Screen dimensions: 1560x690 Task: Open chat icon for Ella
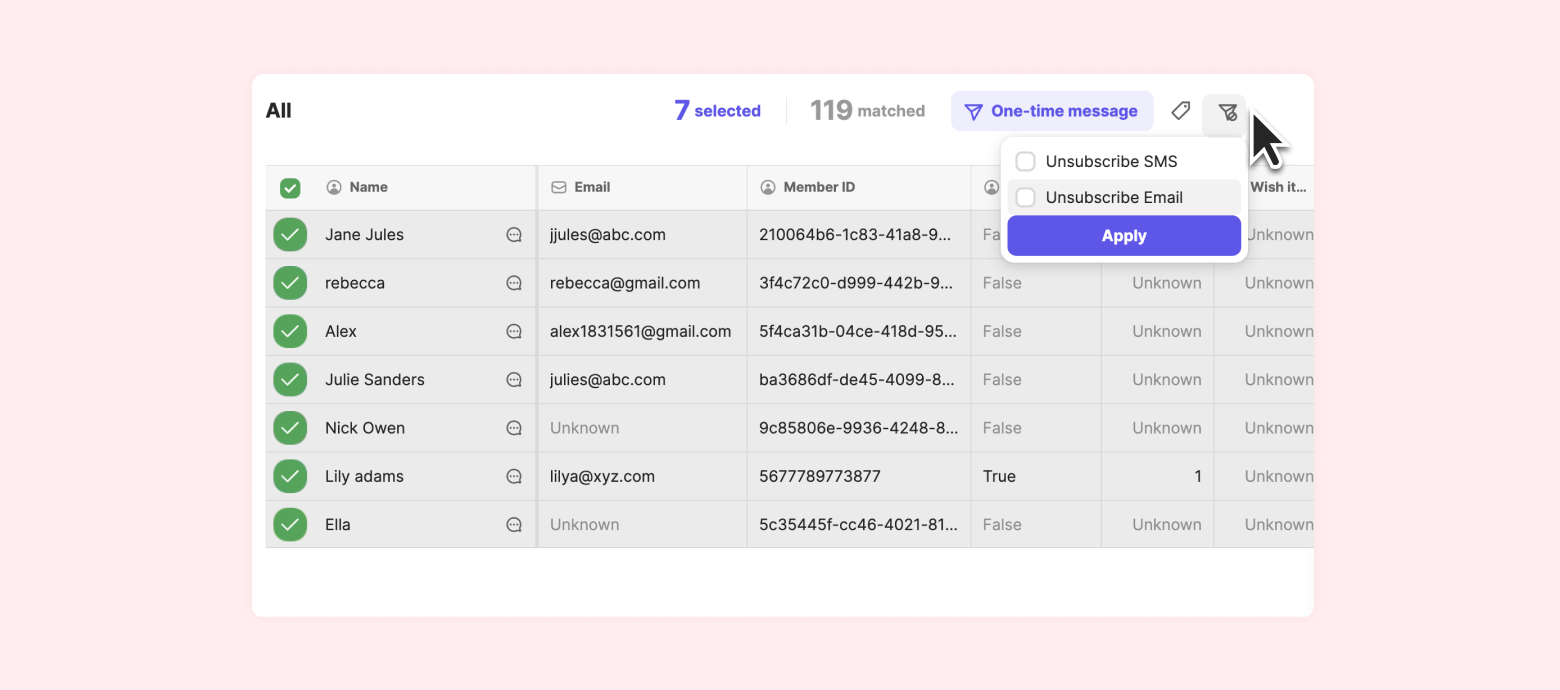click(514, 524)
